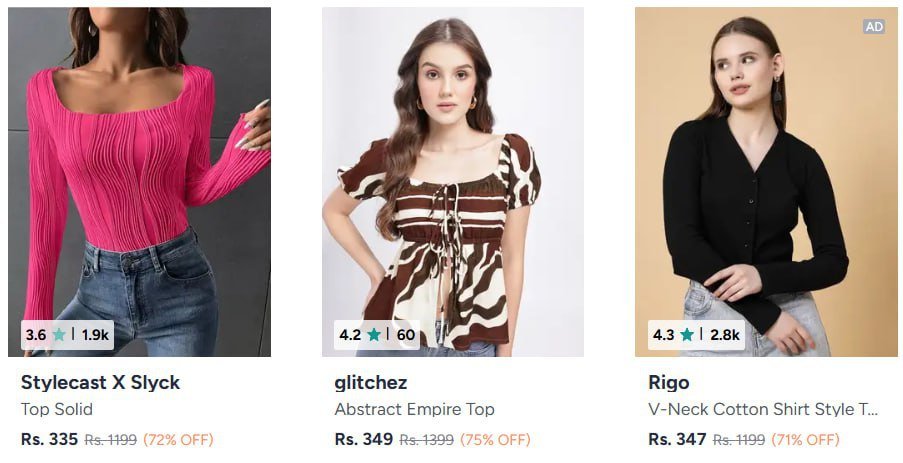This screenshot has width=903, height=463.
Task: Click the 75% OFF discount label
Action: [x=495, y=440]
